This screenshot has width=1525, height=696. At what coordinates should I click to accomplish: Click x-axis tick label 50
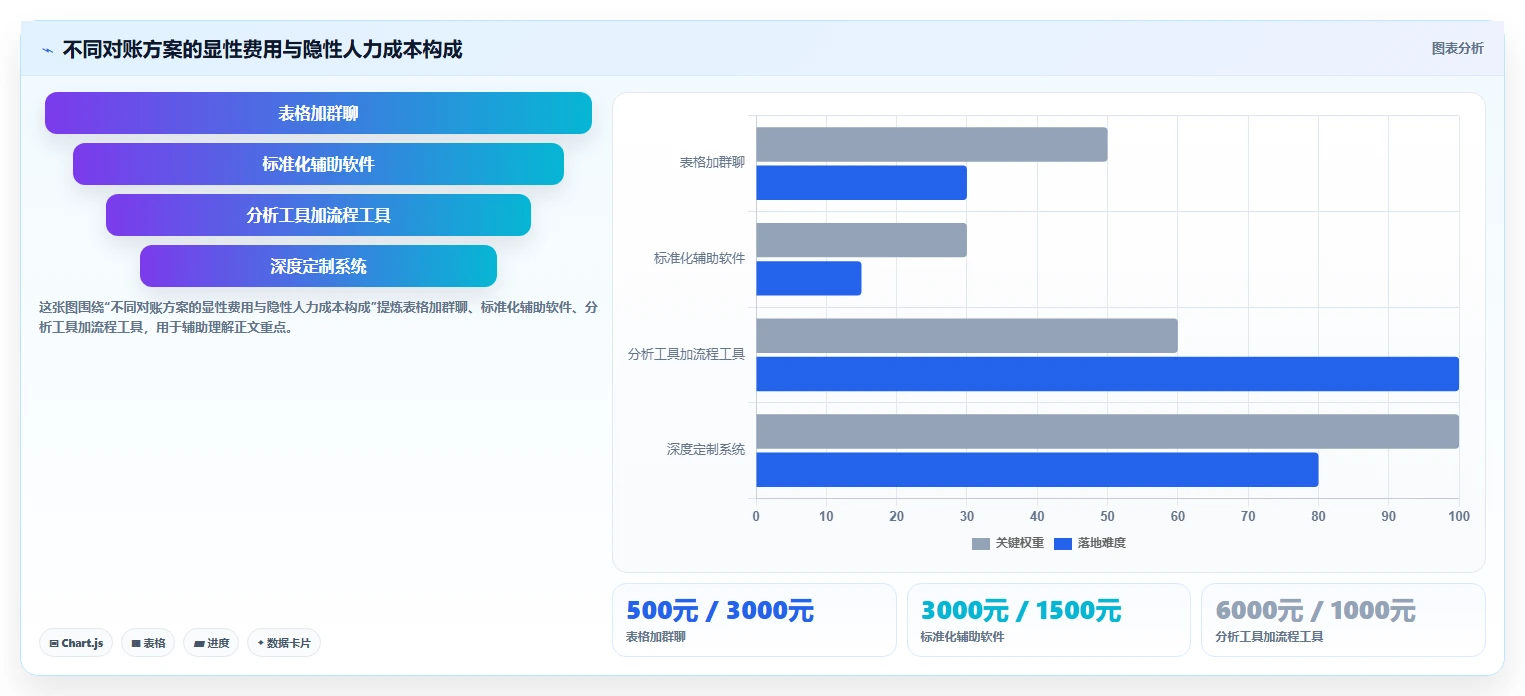[x=1107, y=516]
